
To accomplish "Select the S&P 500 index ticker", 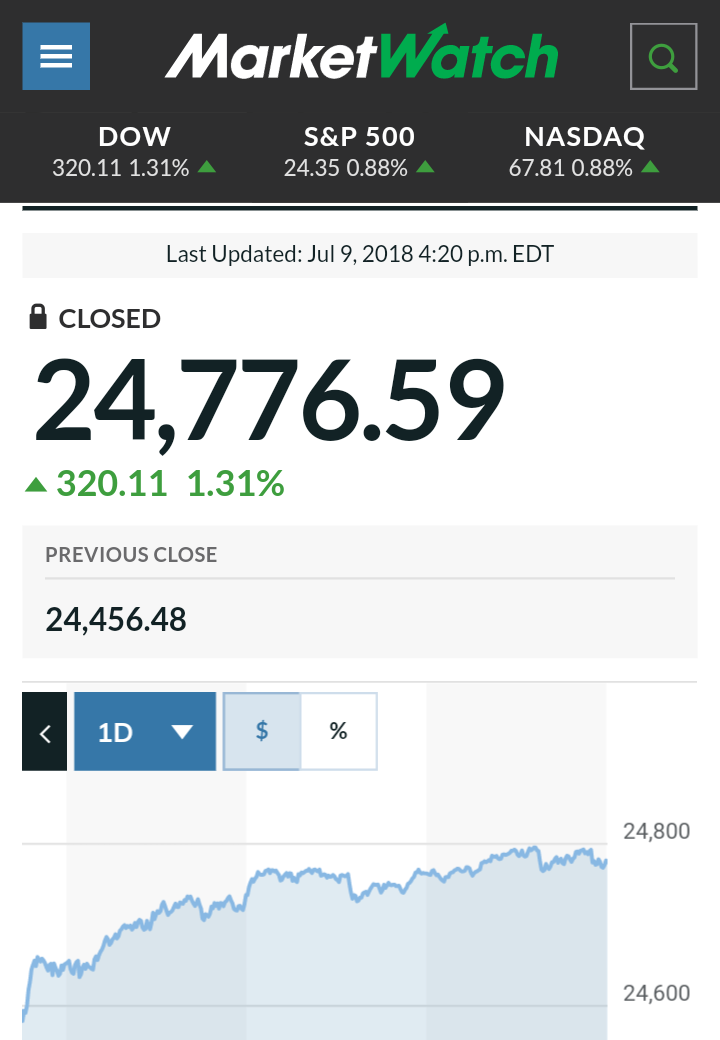I will (x=359, y=152).
